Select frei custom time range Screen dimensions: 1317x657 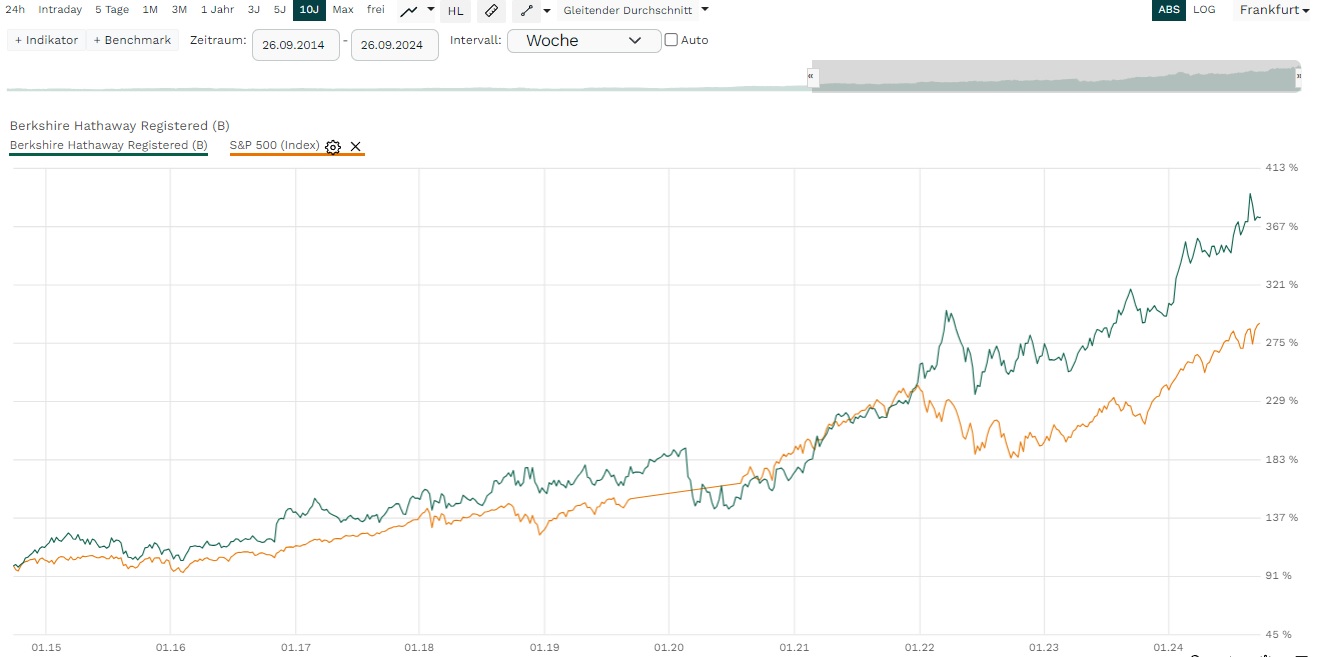pyautogui.click(x=376, y=10)
